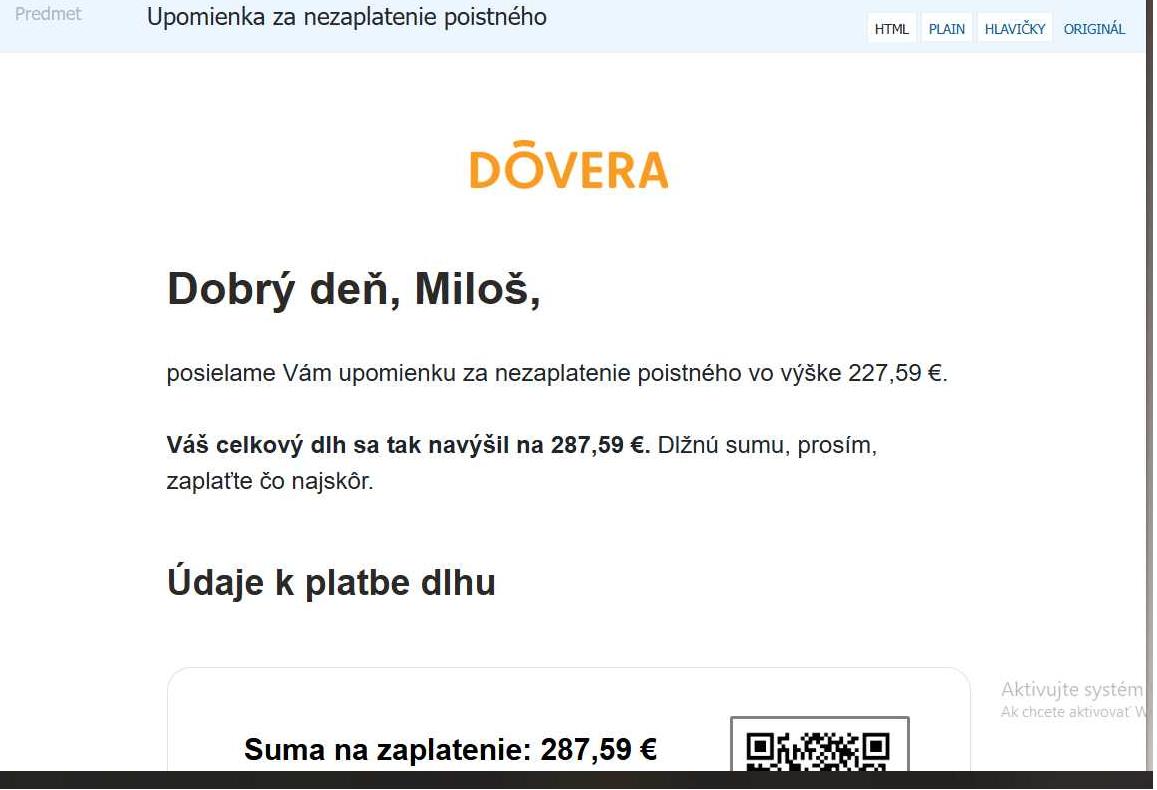Click the Predmet field label
The image size is (1157, 790).
[48, 14]
